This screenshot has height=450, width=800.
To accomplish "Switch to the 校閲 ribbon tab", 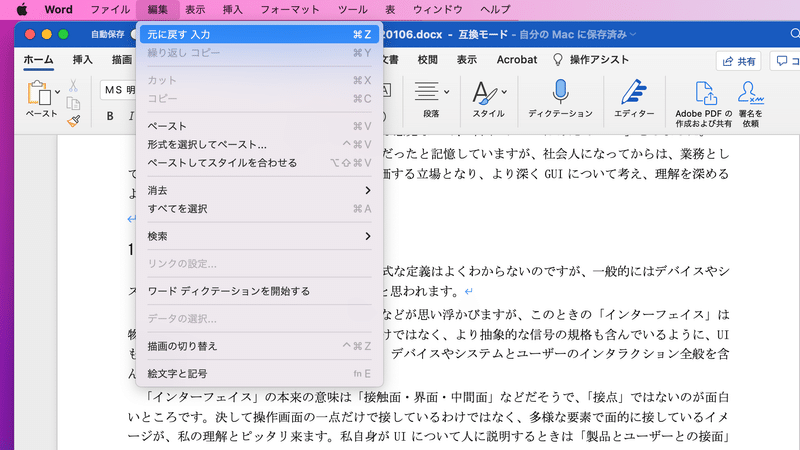I will (428, 60).
